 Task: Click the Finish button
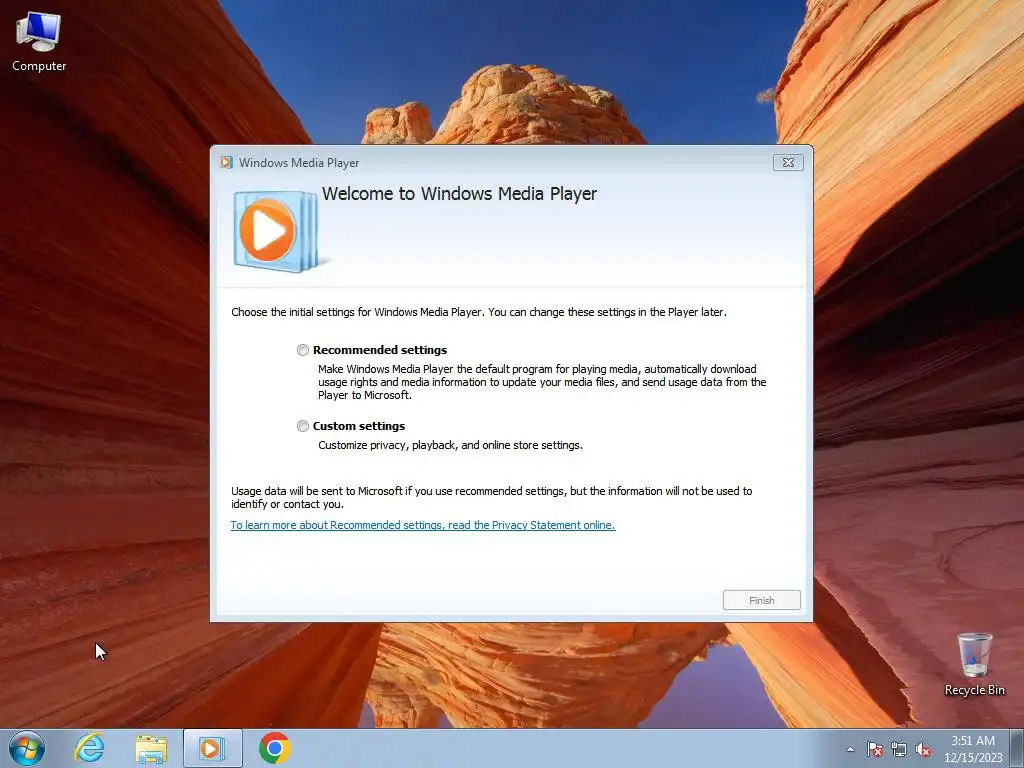pyautogui.click(x=761, y=600)
